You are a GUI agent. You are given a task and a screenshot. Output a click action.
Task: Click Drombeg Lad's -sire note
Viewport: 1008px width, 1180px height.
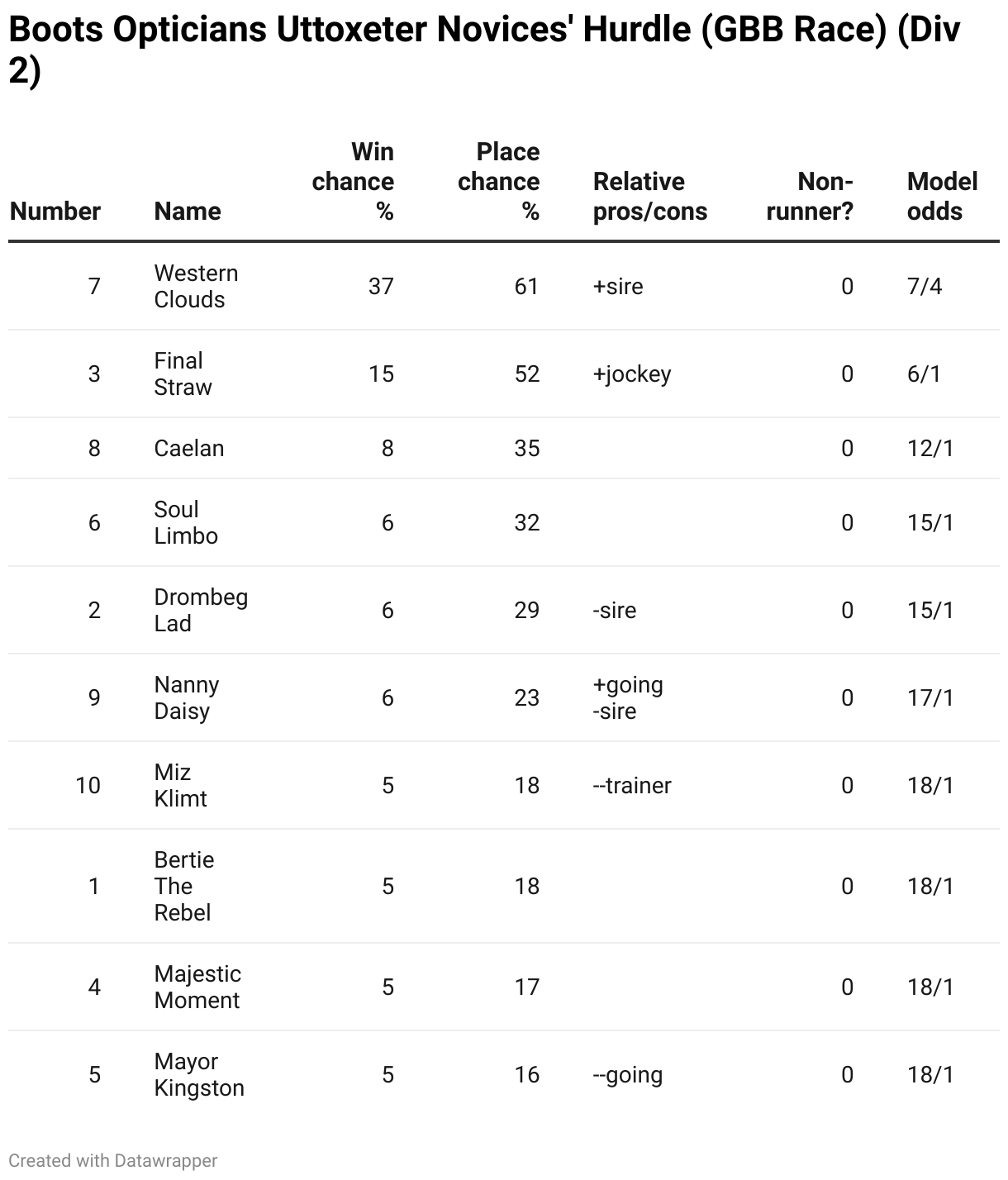click(x=615, y=611)
